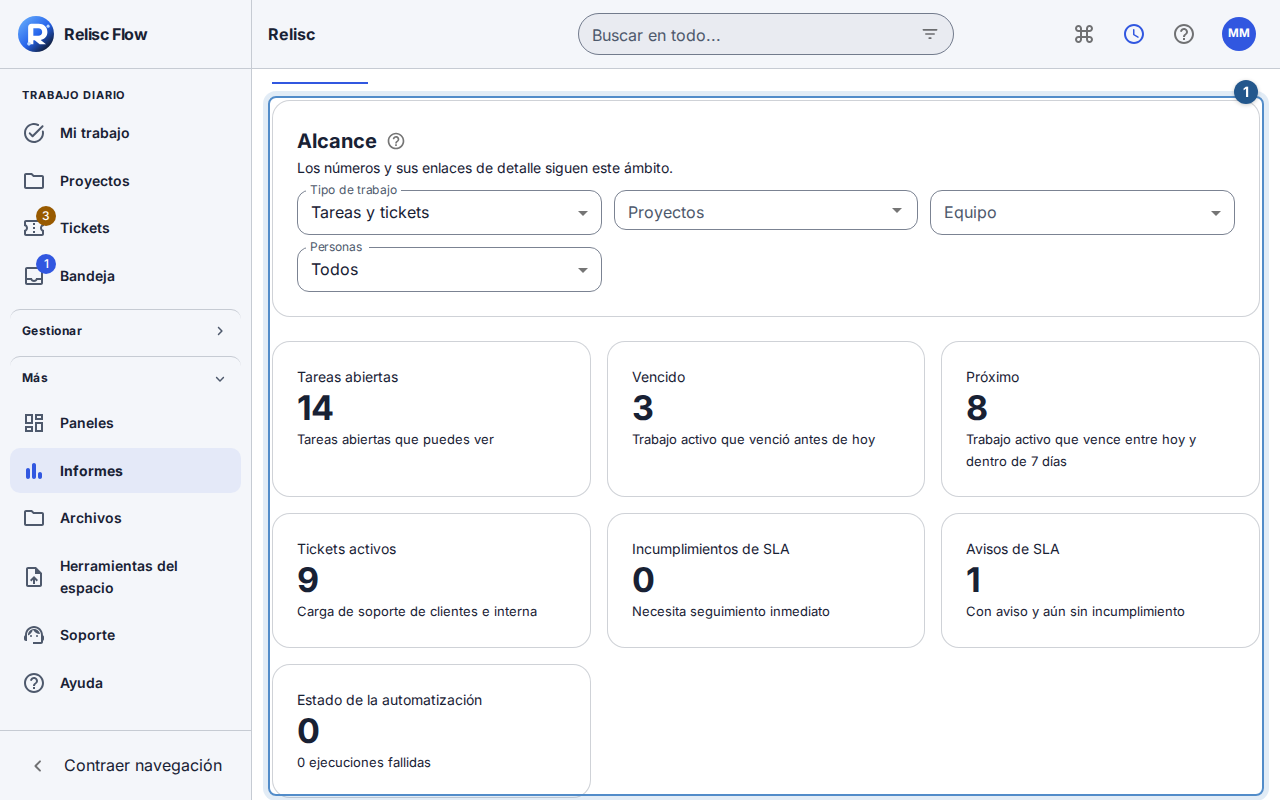Click the Bandeja inbox icon
This screenshot has width=1280, height=800.
pos(34,276)
